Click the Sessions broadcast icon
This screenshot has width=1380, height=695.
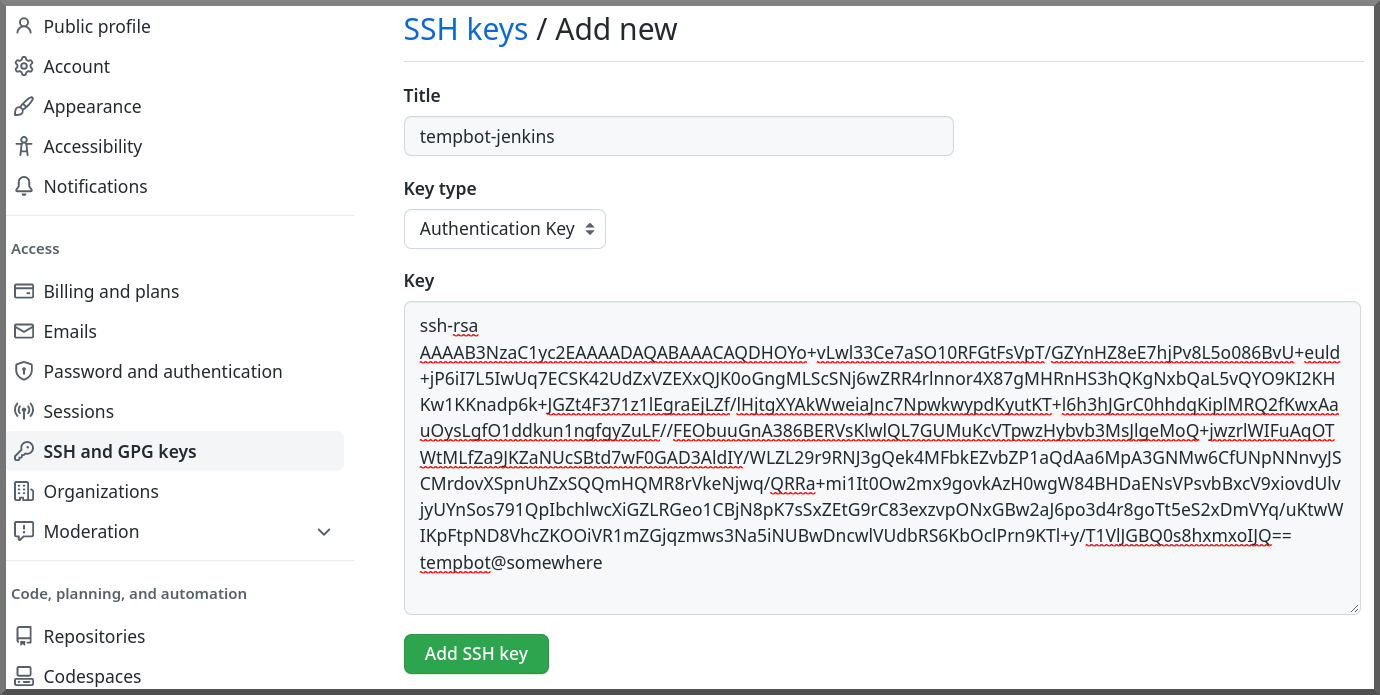tap(24, 411)
